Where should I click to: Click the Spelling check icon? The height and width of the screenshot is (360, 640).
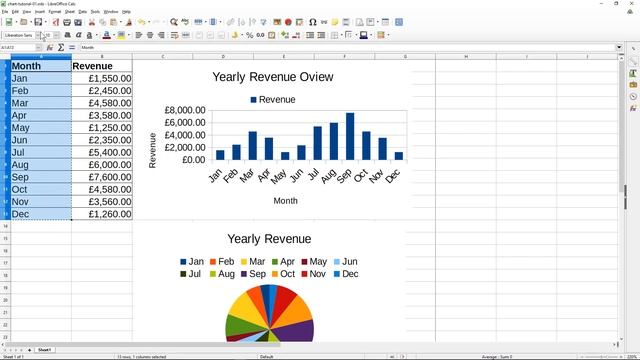[185, 22]
